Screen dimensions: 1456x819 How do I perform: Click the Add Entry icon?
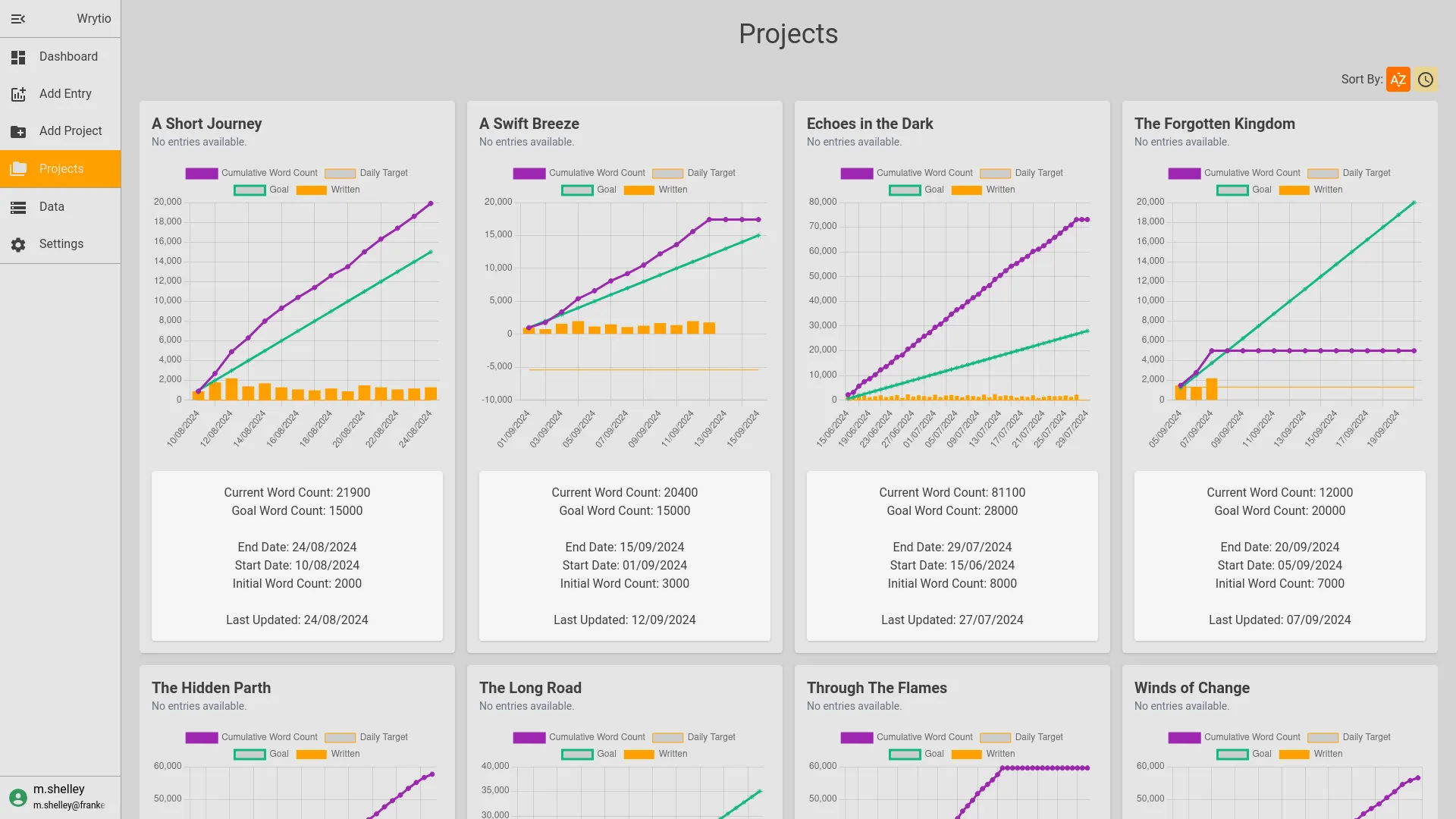point(18,93)
